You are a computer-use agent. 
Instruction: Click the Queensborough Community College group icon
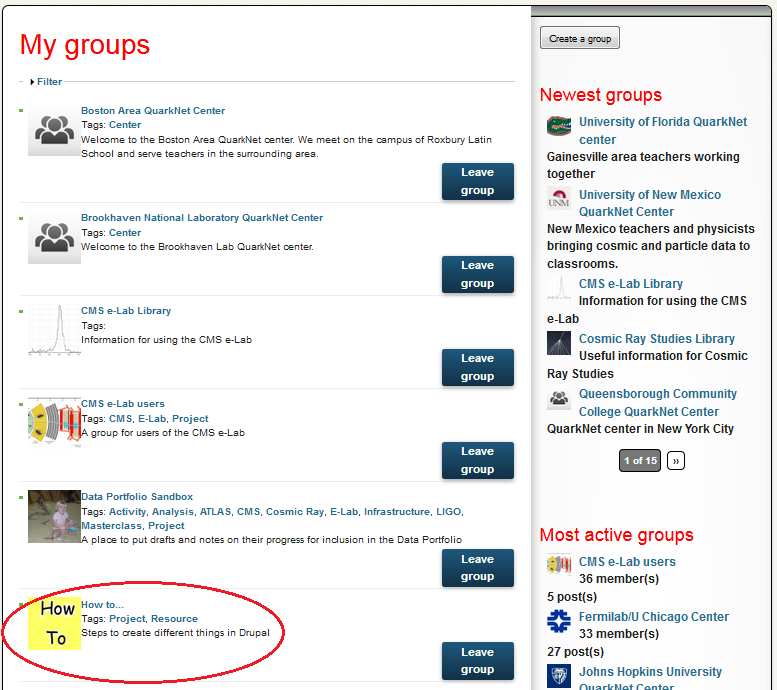[x=559, y=398]
